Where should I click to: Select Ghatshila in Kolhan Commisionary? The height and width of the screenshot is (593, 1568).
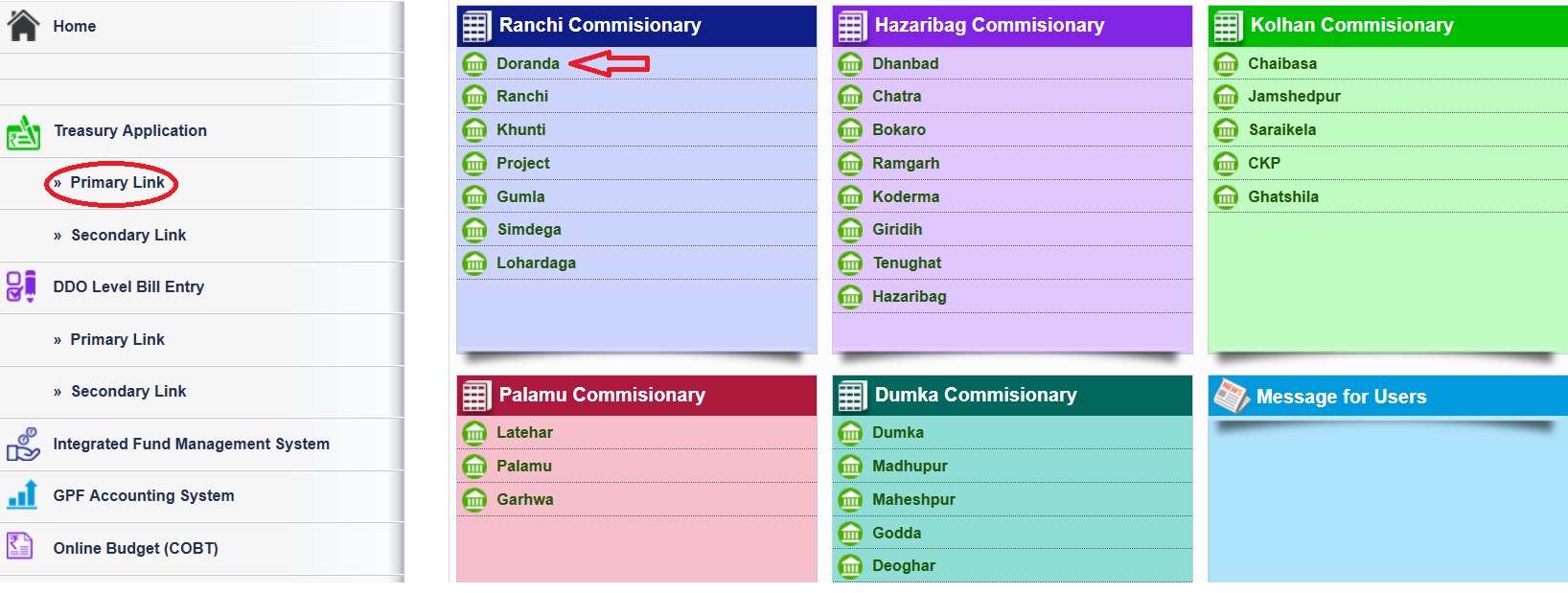point(1282,197)
